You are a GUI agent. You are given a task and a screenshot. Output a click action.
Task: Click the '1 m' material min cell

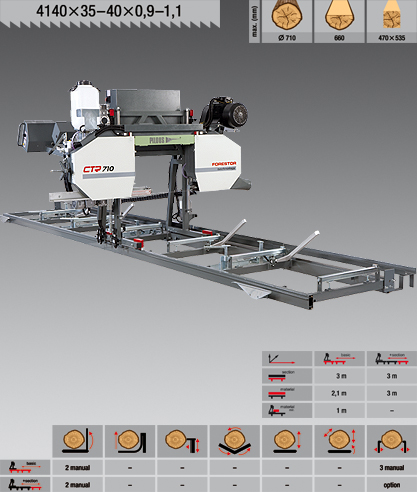341,411
